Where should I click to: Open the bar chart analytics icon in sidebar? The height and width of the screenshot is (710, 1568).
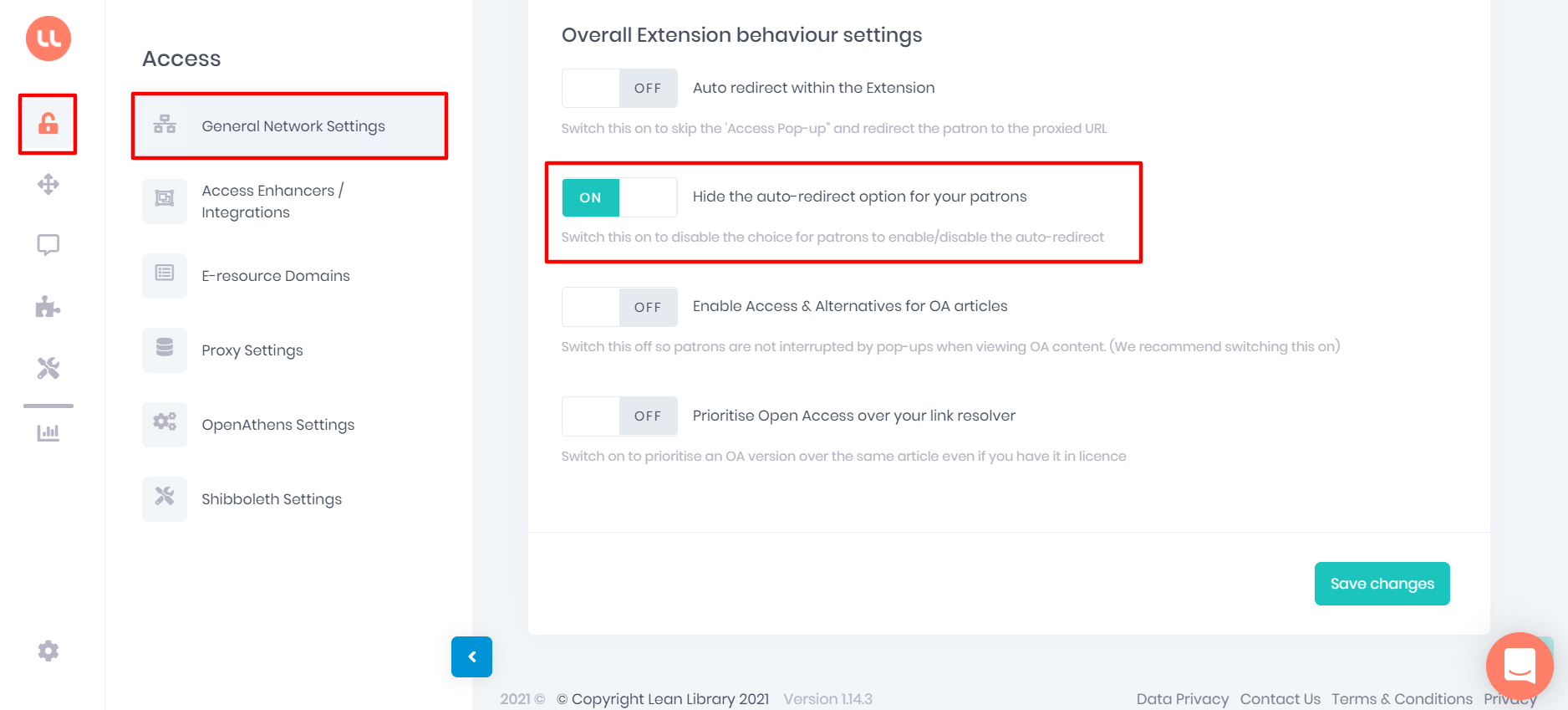(x=48, y=432)
